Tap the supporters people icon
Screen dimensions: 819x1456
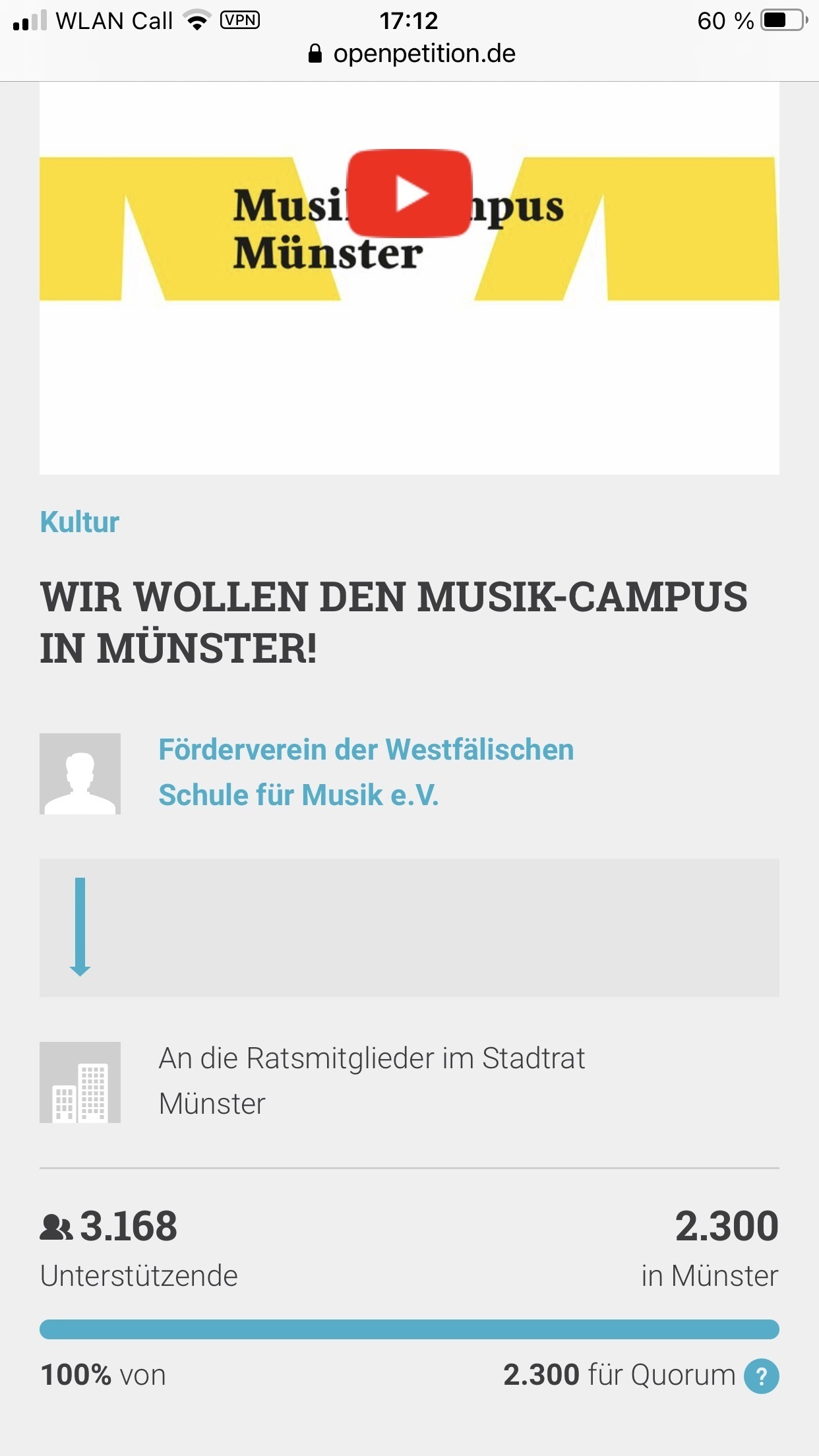tap(56, 1227)
